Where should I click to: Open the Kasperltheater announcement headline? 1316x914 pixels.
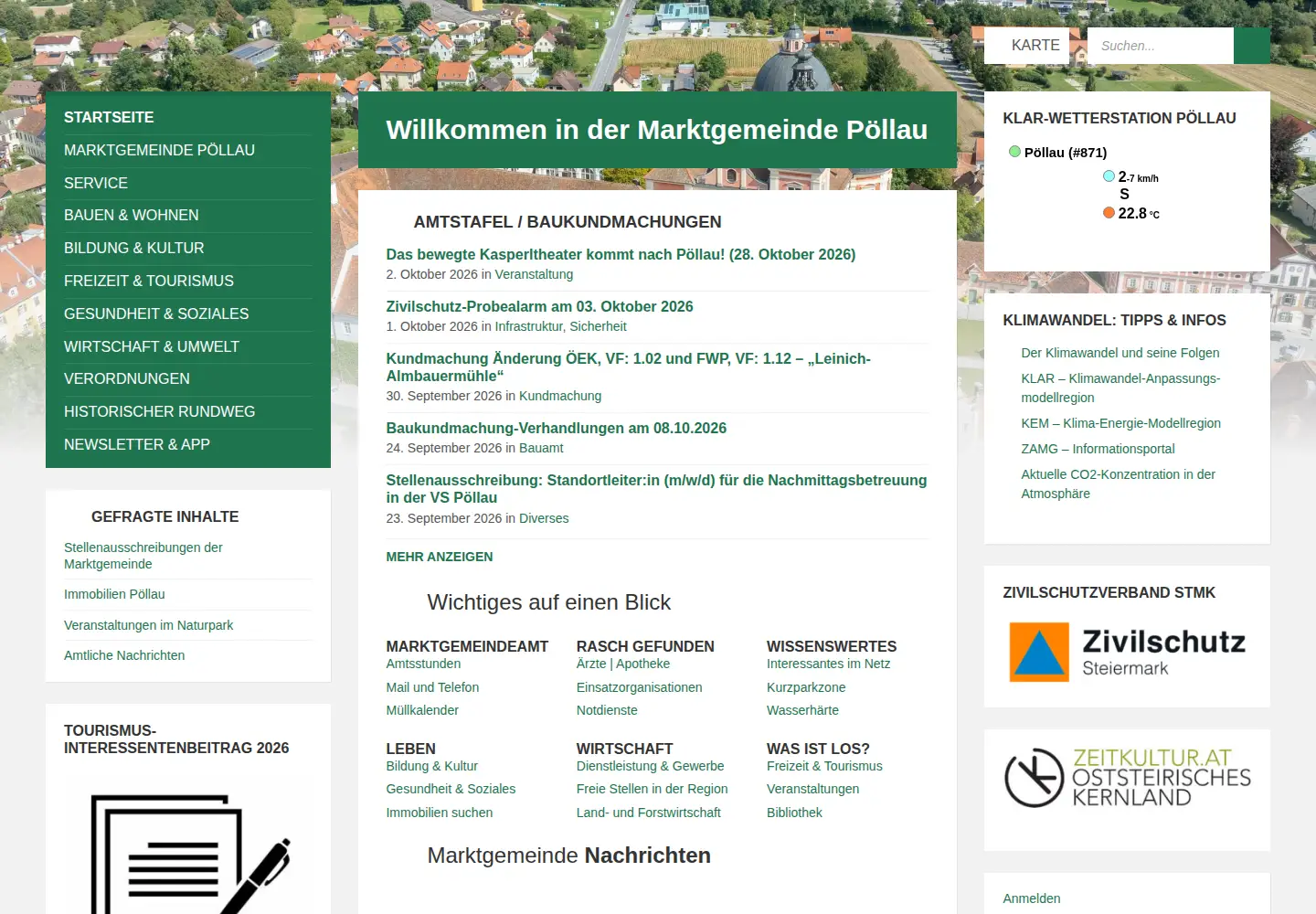tap(621, 255)
